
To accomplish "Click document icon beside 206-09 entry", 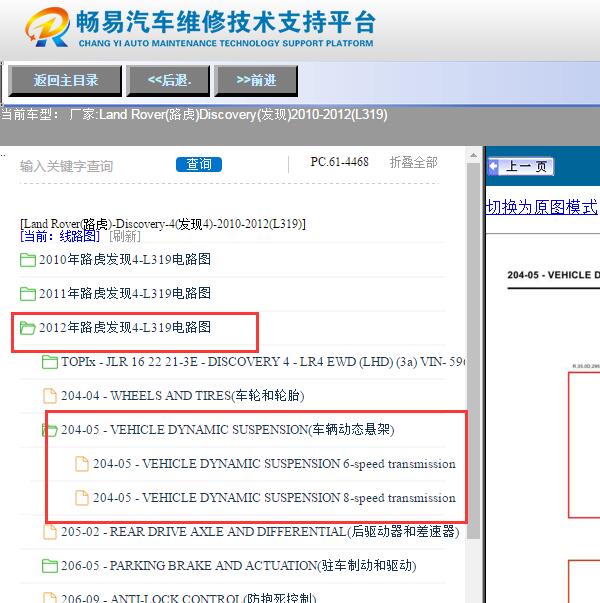I will (50, 598).
